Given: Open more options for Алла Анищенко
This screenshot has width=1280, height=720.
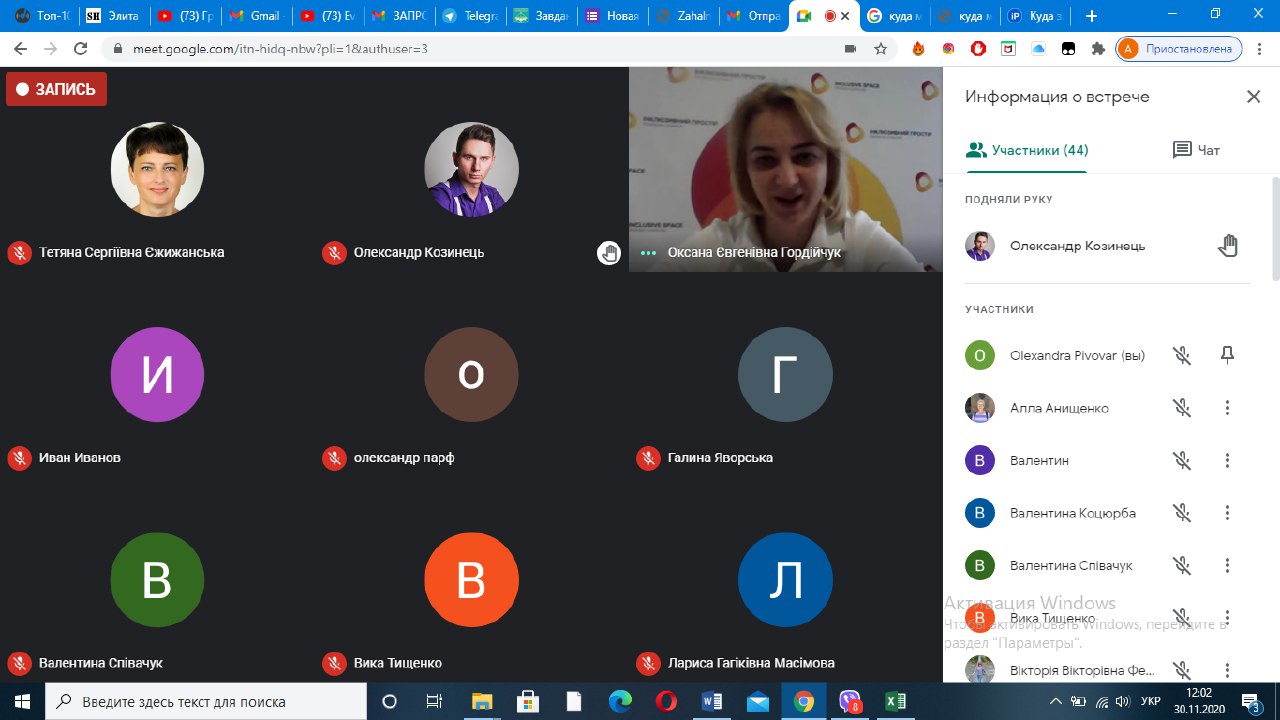Looking at the screenshot, I should coord(1227,408).
